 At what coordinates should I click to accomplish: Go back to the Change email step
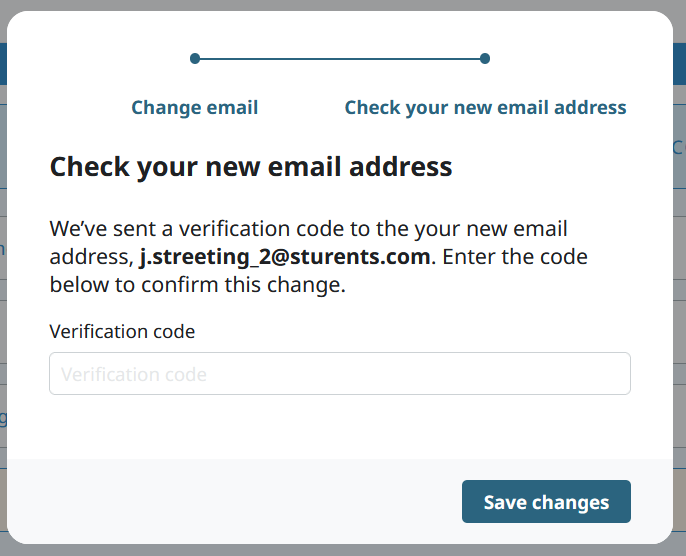(x=195, y=108)
